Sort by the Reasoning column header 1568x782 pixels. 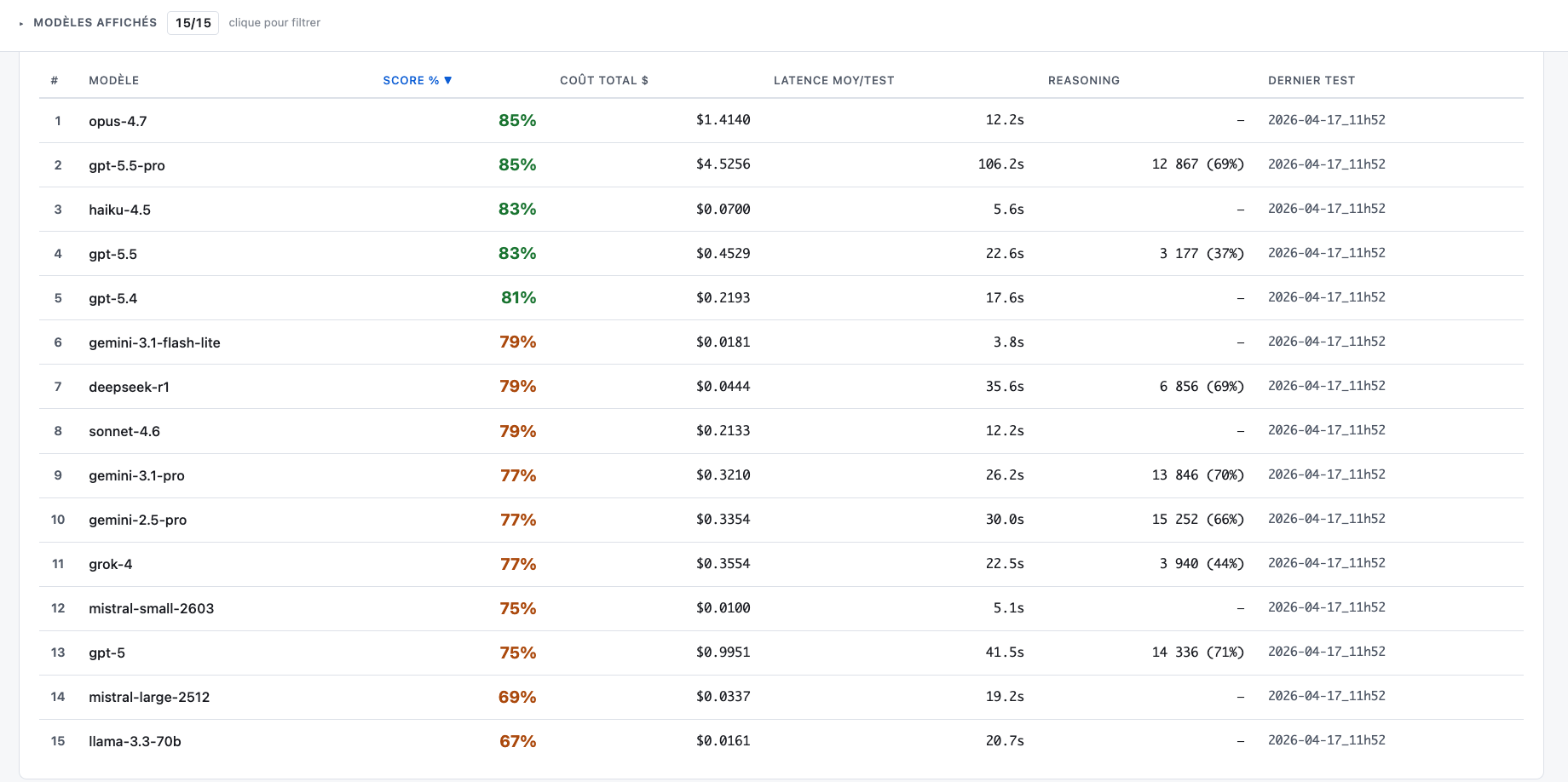point(1084,80)
